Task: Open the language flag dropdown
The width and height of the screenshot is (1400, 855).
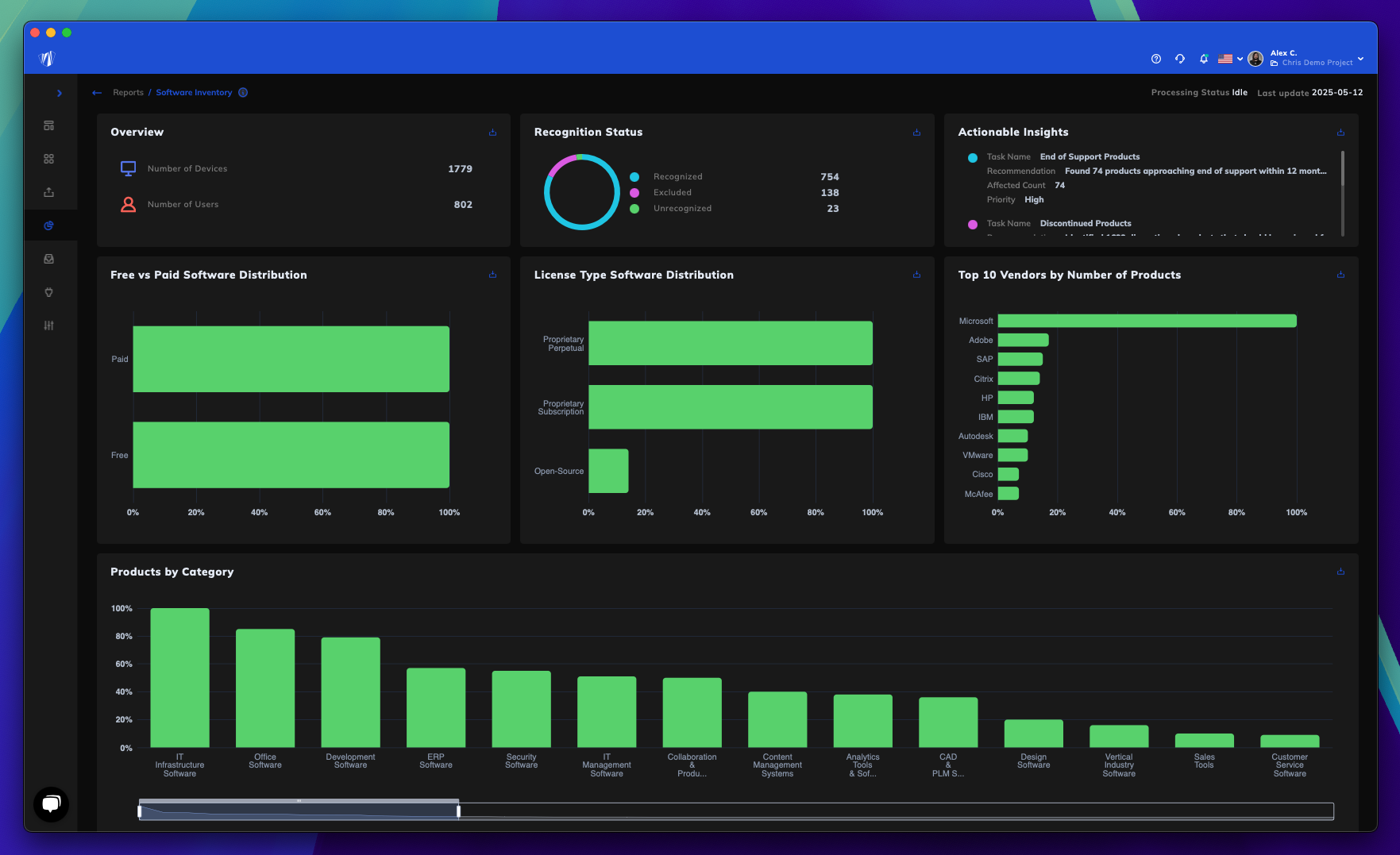Action: coord(1229,58)
